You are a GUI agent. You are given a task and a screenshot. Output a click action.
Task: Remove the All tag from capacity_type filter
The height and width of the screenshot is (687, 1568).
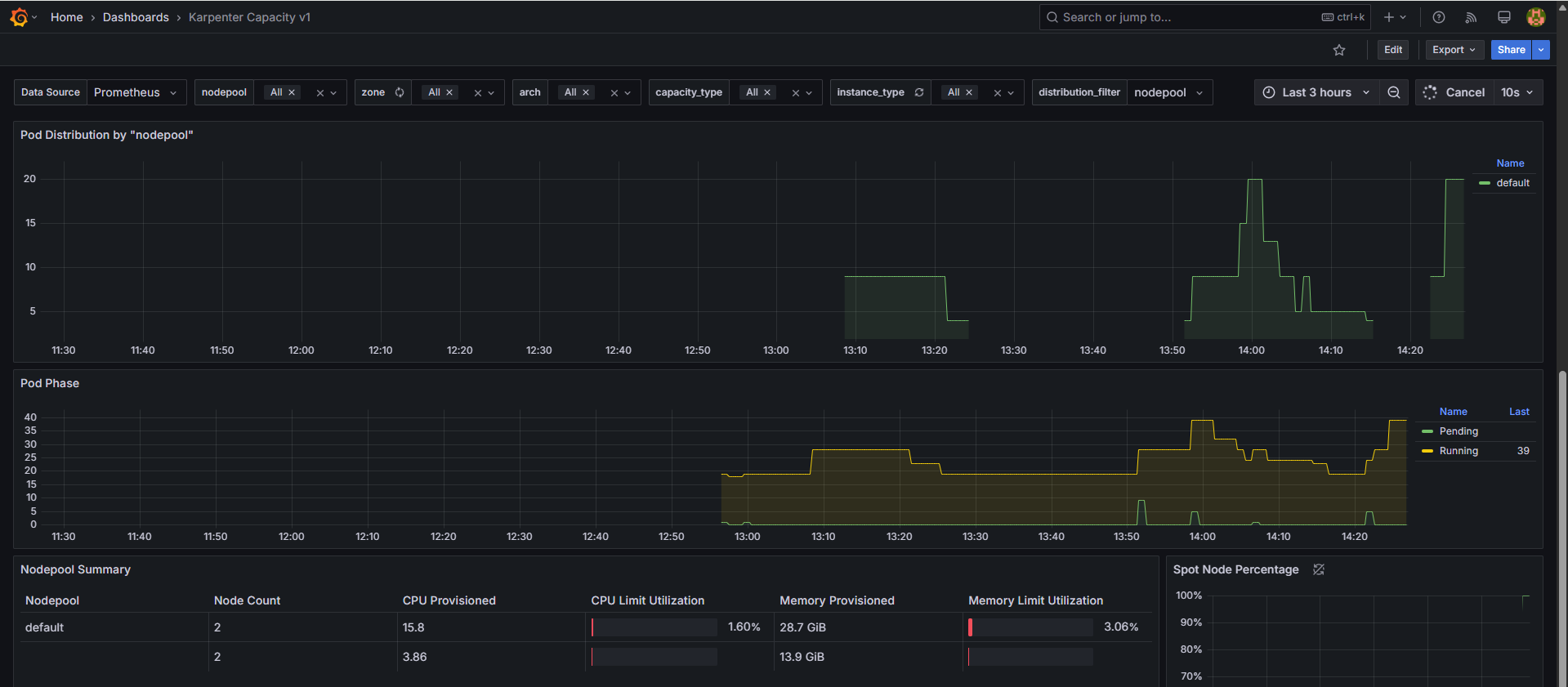click(x=767, y=92)
